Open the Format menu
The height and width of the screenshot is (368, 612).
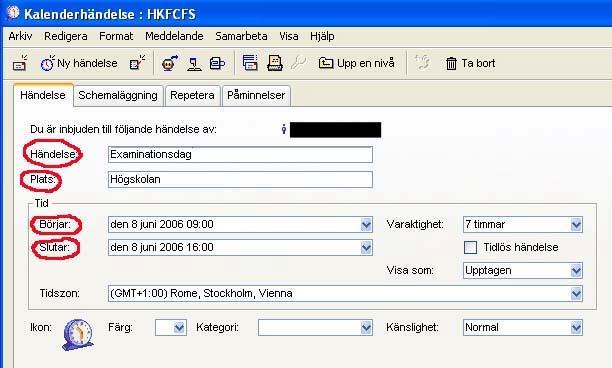[x=116, y=36]
